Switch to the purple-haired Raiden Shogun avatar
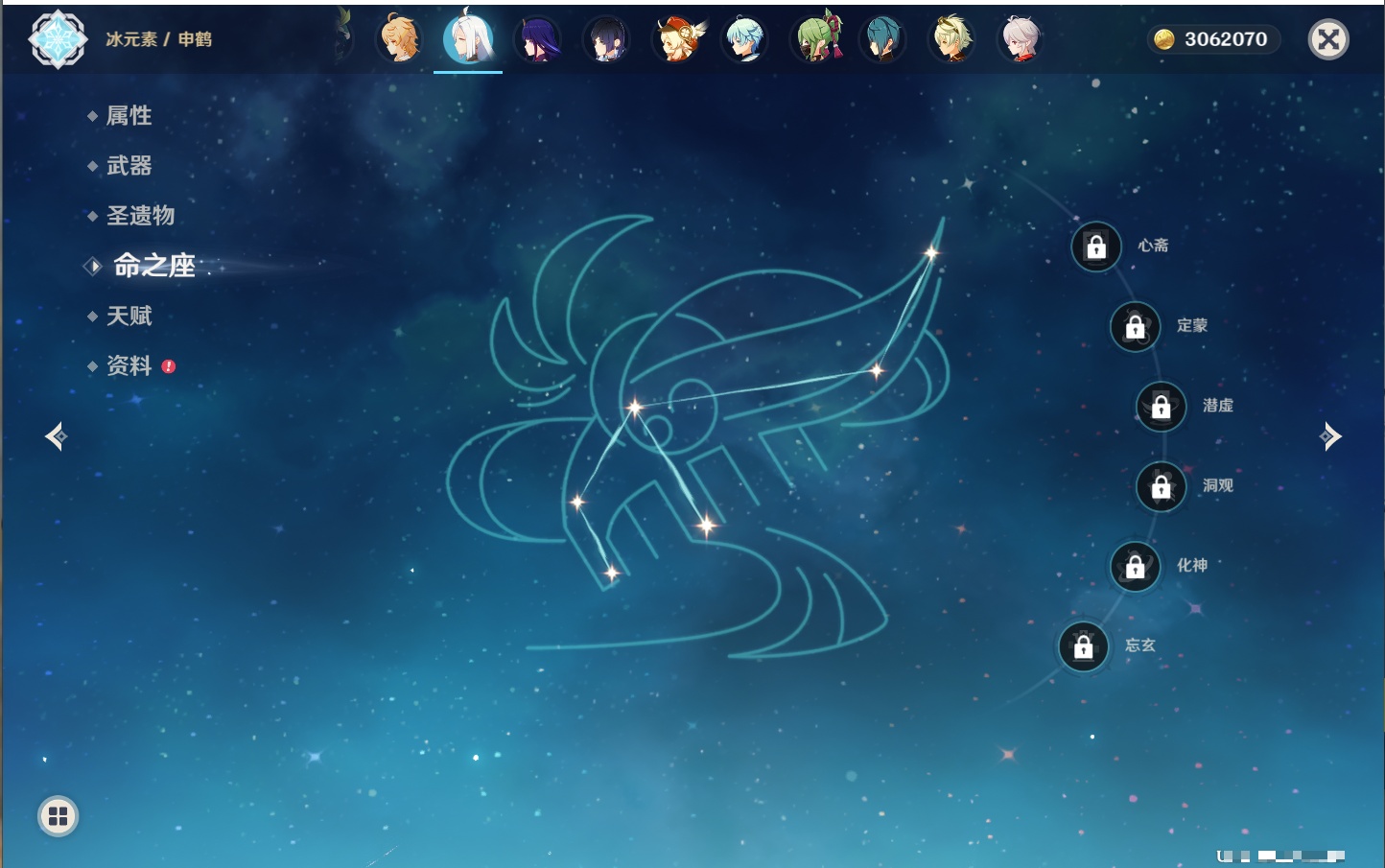The height and width of the screenshot is (868, 1385). click(x=538, y=39)
